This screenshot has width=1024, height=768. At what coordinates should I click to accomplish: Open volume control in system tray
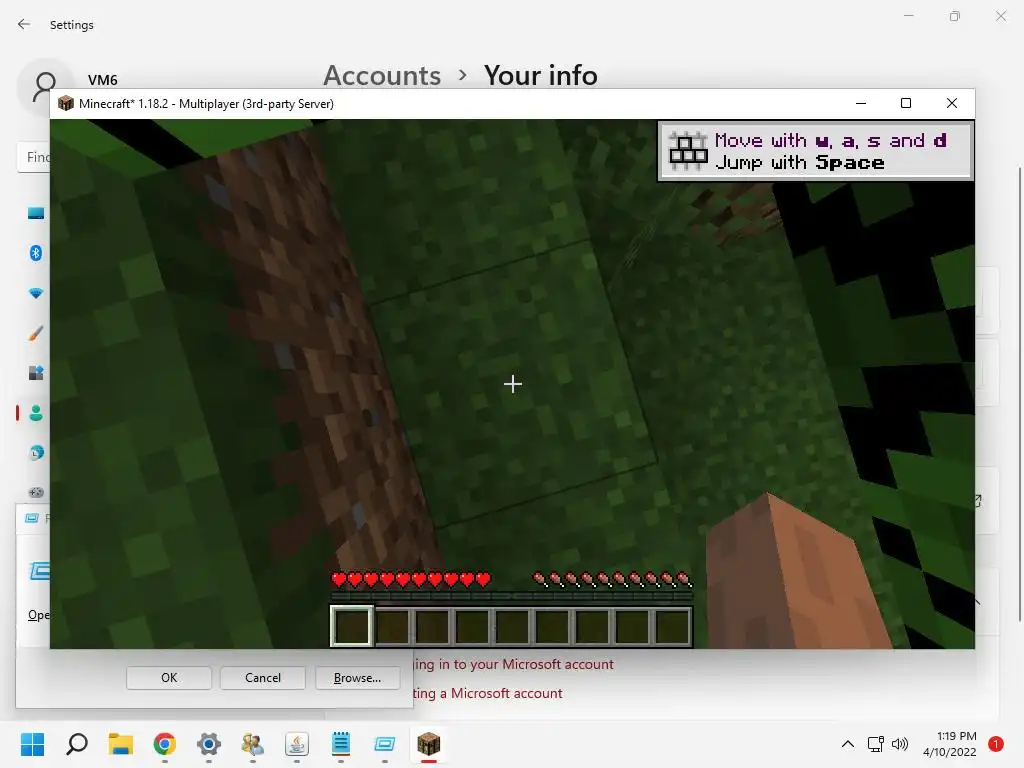click(x=900, y=744)
